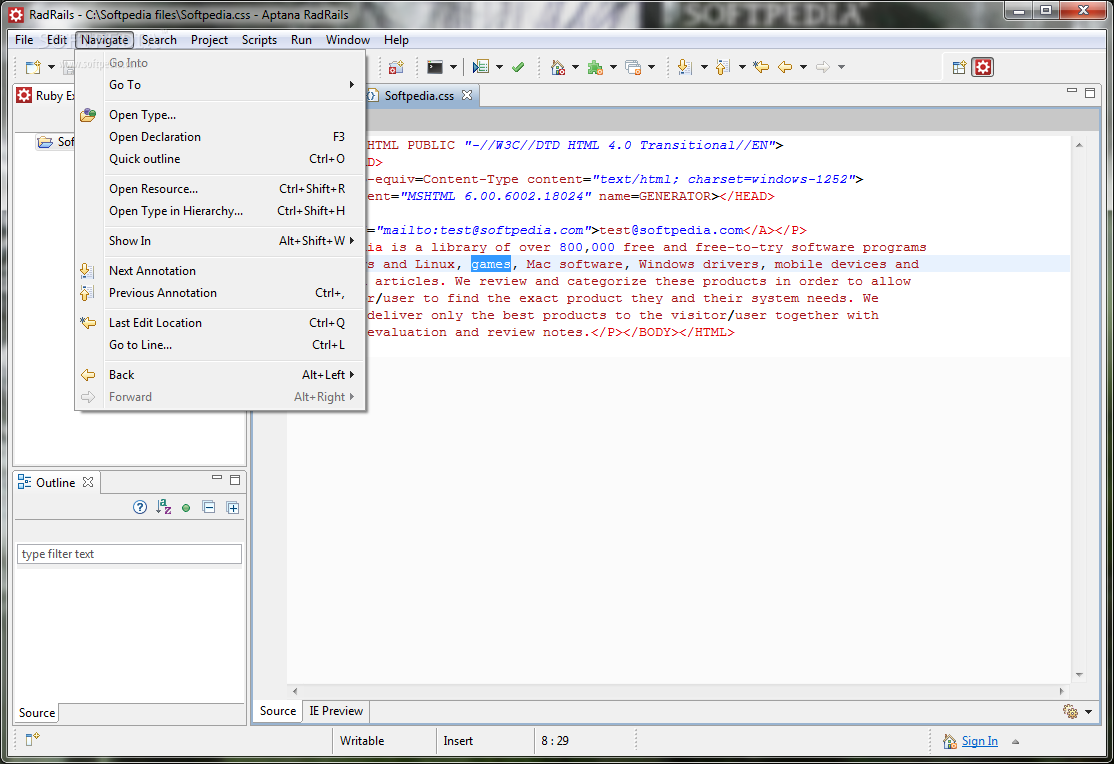Open the Run menu

tap(301, 40)
